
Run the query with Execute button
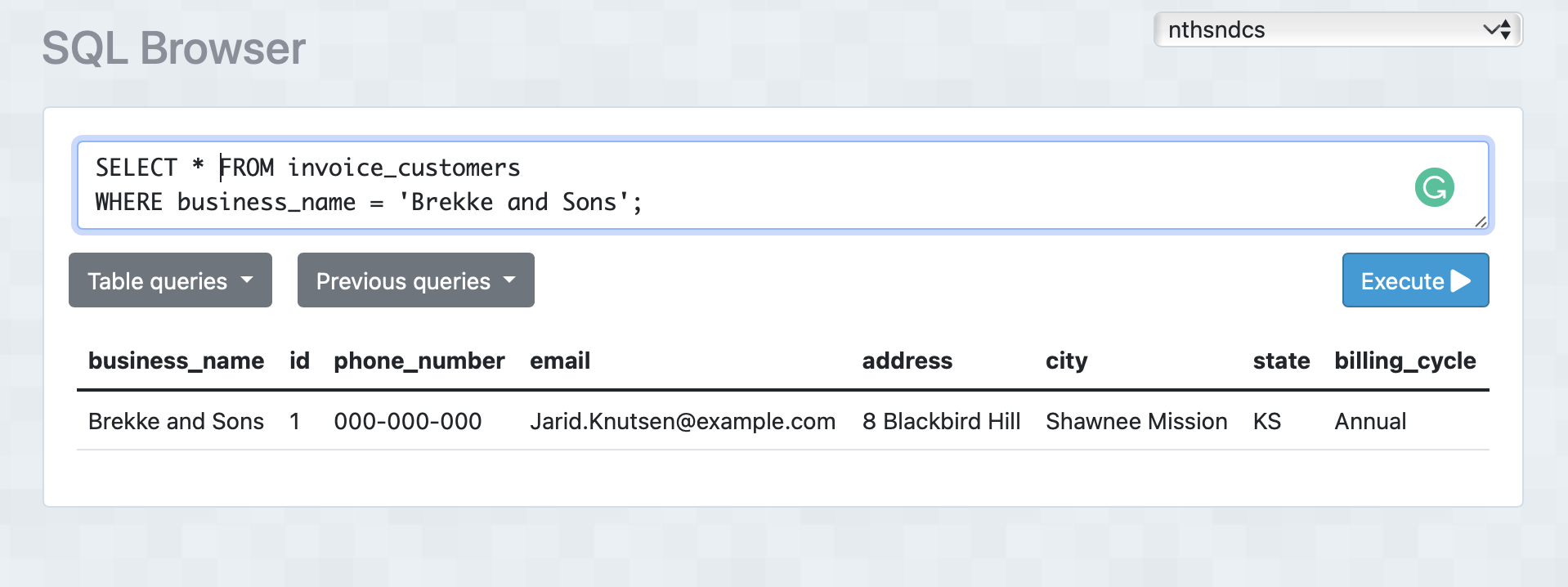click(x=1415, y=280)
